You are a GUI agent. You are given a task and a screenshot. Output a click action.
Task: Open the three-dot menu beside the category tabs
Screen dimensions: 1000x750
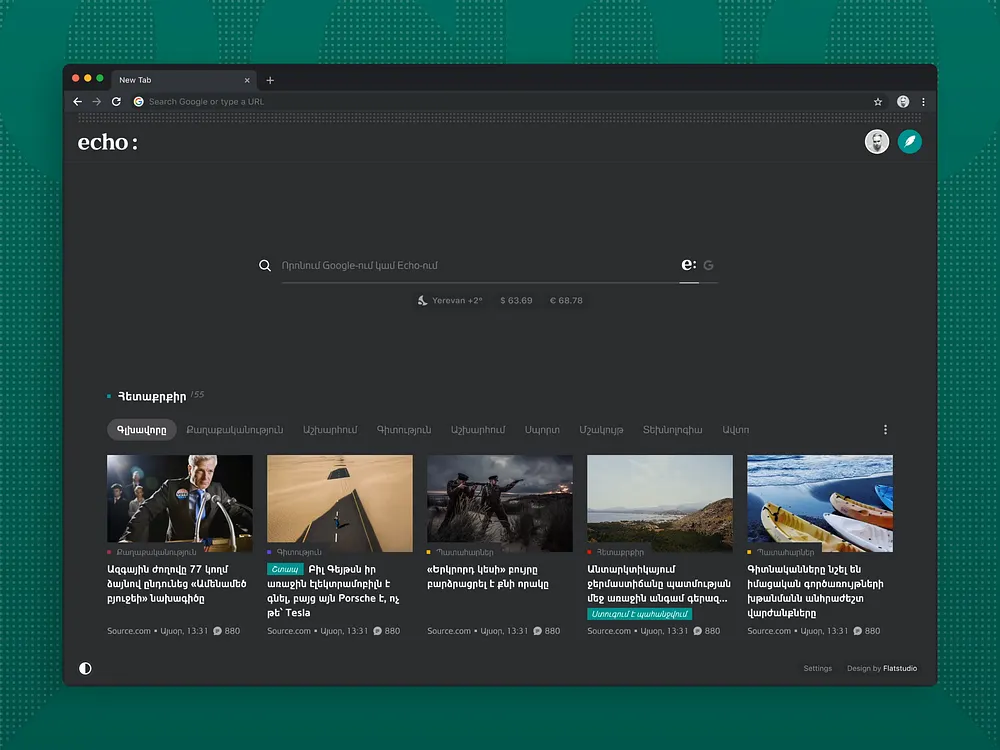tap(885, 429)
